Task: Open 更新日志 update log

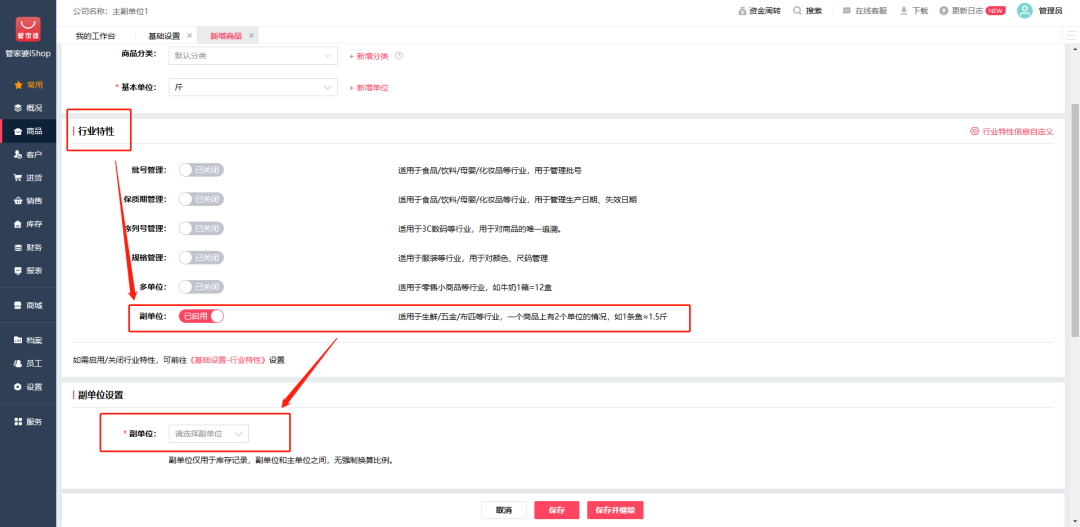Action: click(962, 11)
